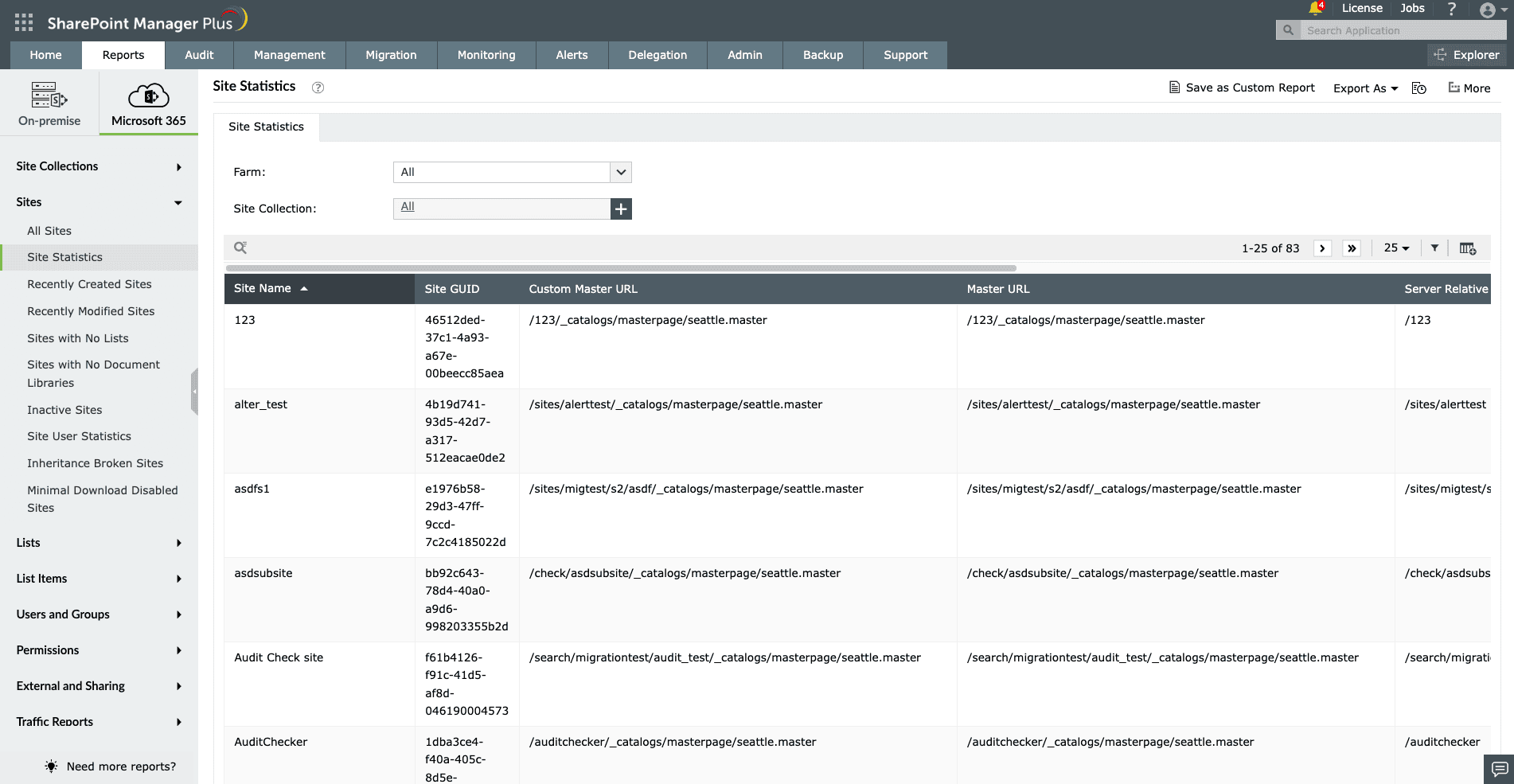
Task: Open the Delegation tab
Action: [x=657, y=55]
